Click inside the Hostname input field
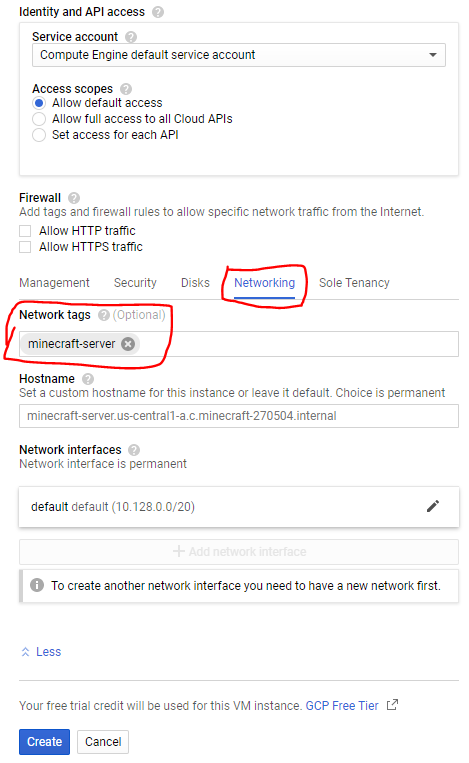Screen dimensions: 469x763 point(239,416)
